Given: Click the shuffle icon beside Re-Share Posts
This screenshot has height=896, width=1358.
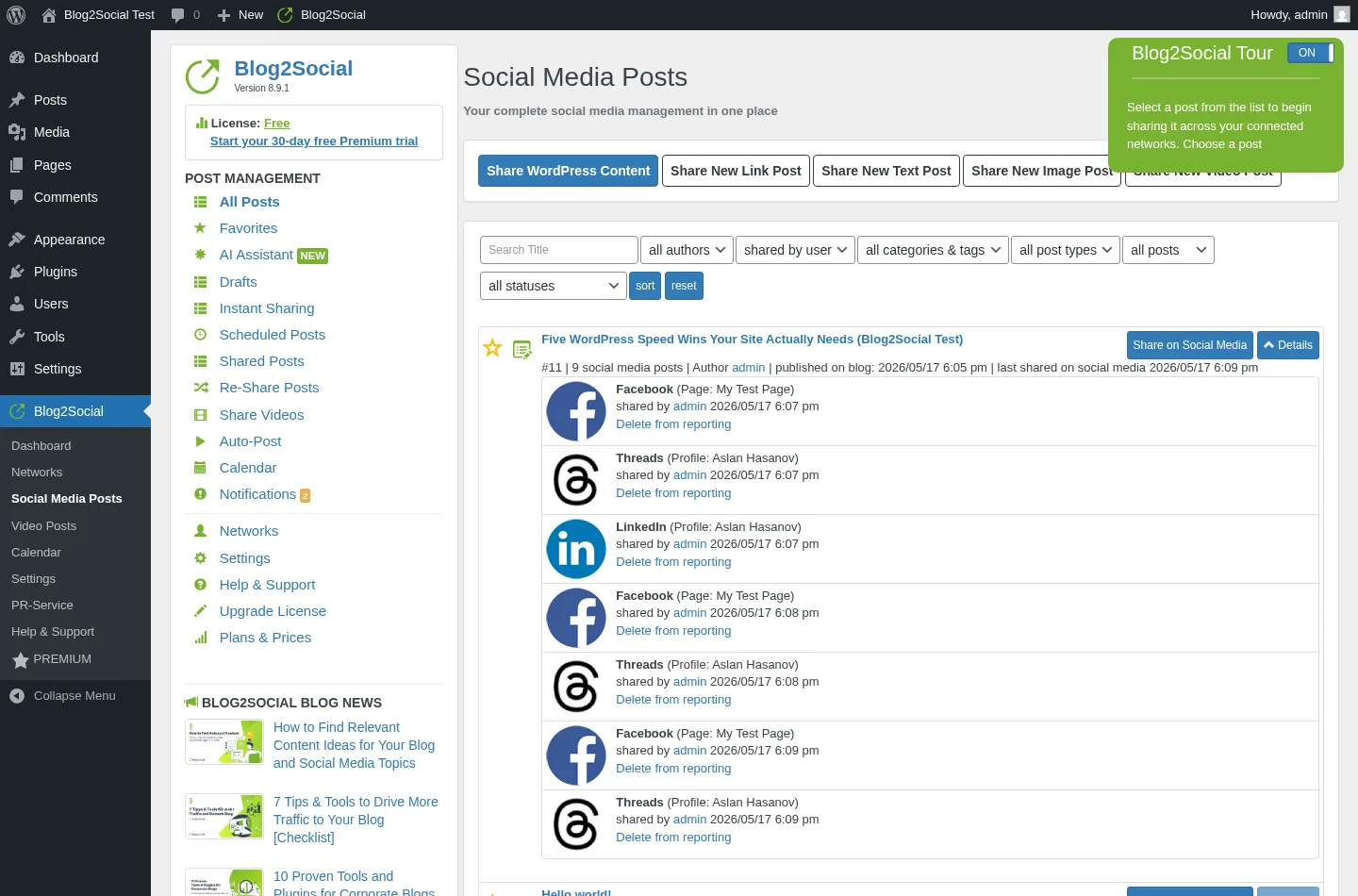Looking at the screenshot, I should click(200, 388).
